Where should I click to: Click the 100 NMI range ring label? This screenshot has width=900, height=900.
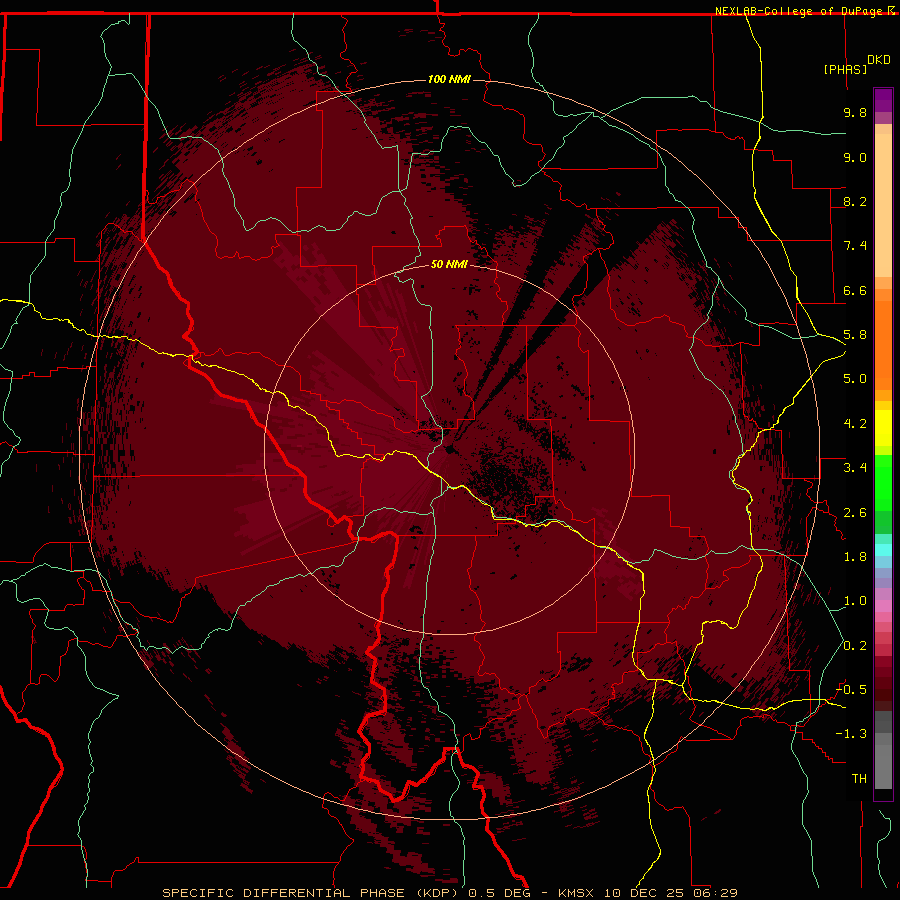(x=449, y=79)
